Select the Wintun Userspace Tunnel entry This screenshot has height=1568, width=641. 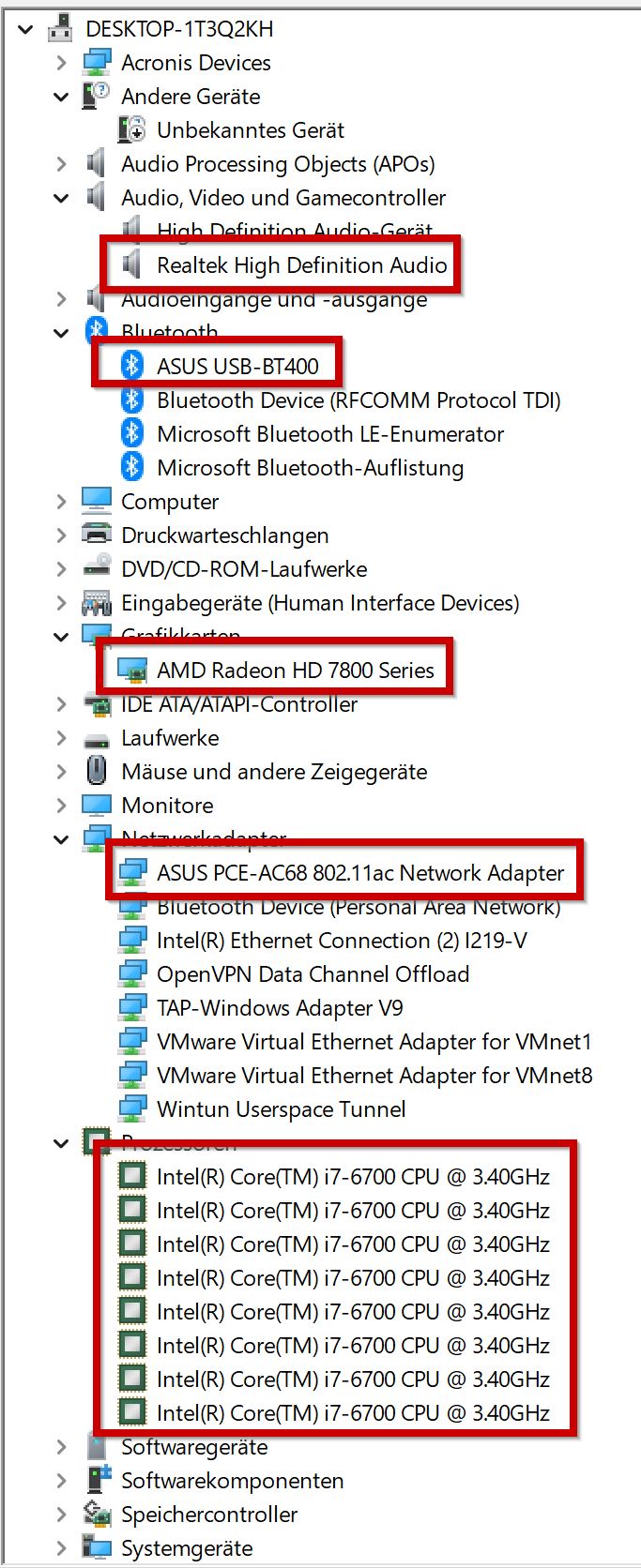(281, 1109)
